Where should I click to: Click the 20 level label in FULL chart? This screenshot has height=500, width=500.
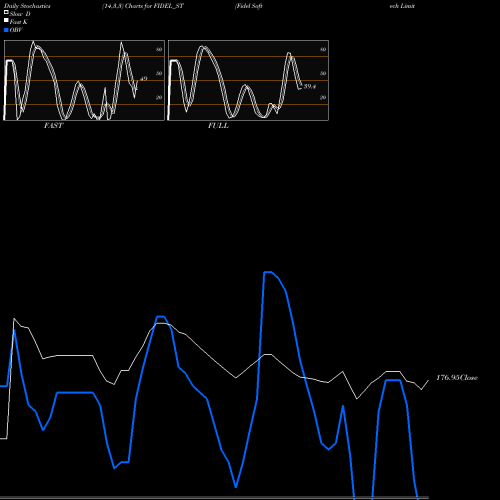click(x=323, y=97)
